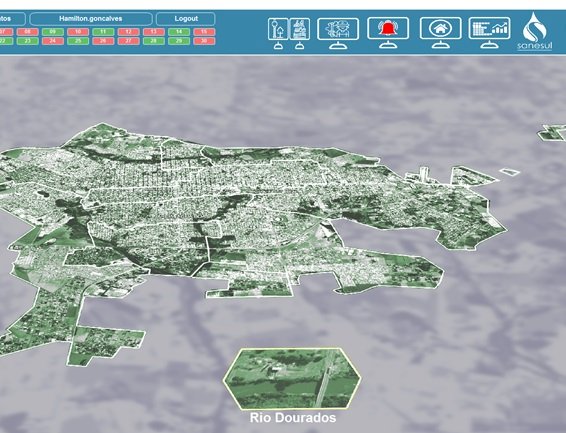The image size is (566, 433).
Task: Click the Rio Dourados label
Action: point(293,418)
